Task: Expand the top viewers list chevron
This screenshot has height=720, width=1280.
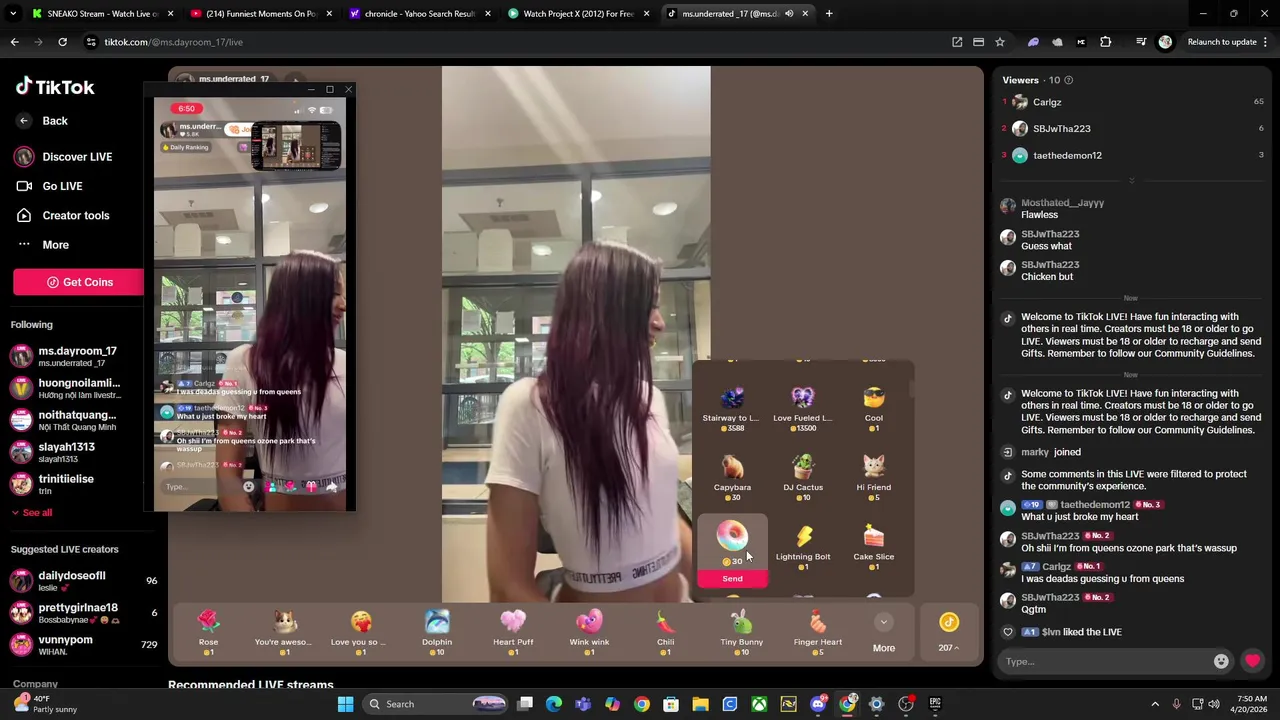Action: (1131, 181)
